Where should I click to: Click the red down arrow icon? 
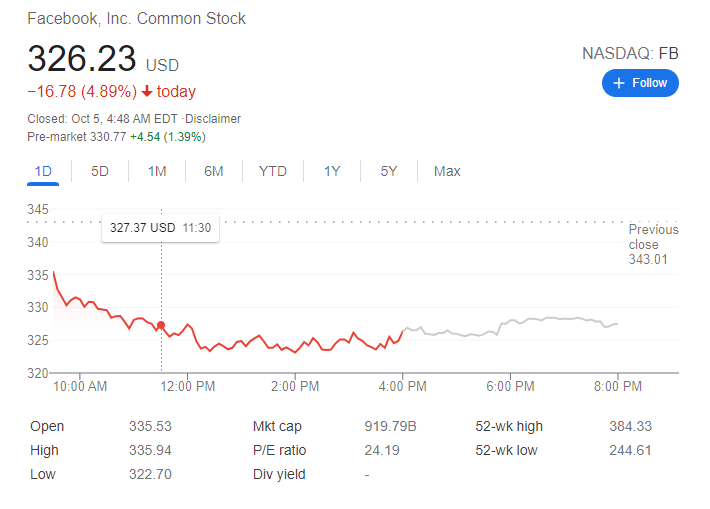click(x=147, y=92)
